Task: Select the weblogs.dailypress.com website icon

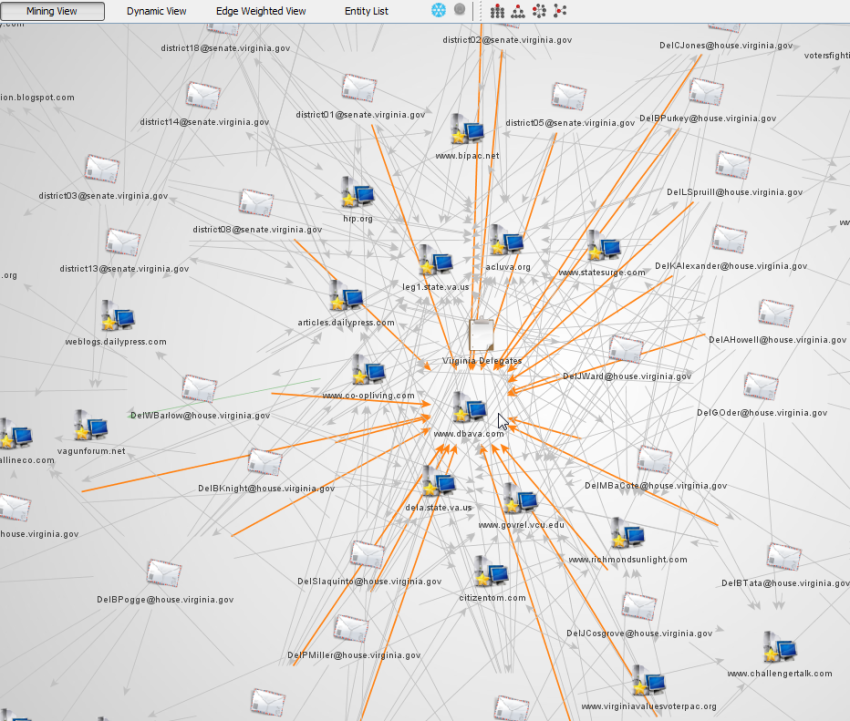Action: click(x=118, y=316)
